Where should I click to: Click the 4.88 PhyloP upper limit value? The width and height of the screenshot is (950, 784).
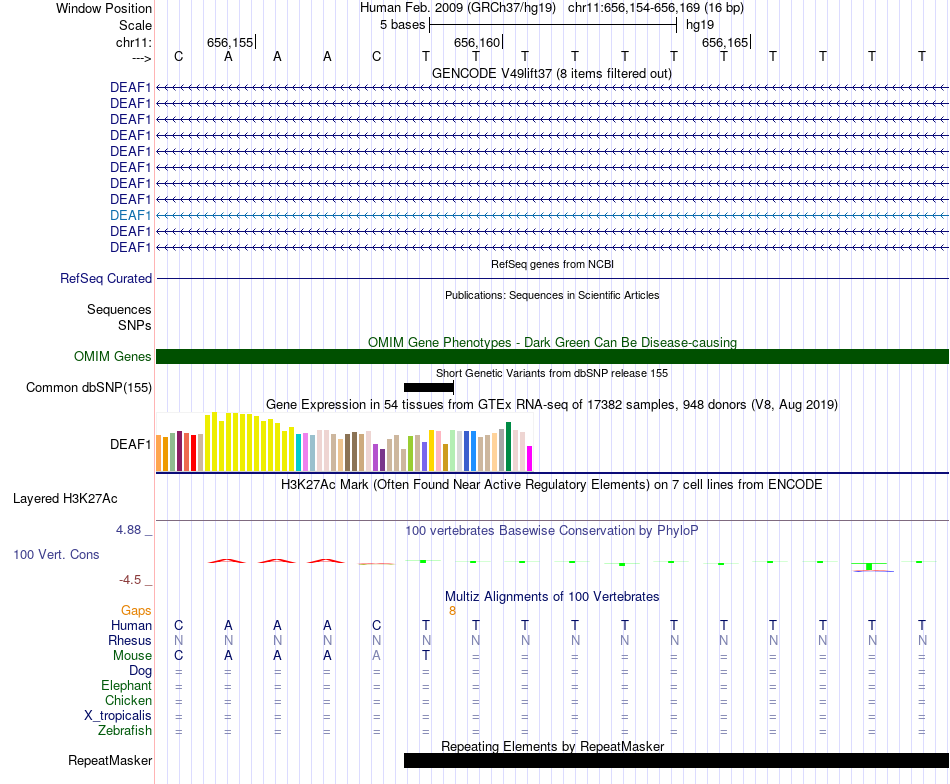tap(128, 530)
